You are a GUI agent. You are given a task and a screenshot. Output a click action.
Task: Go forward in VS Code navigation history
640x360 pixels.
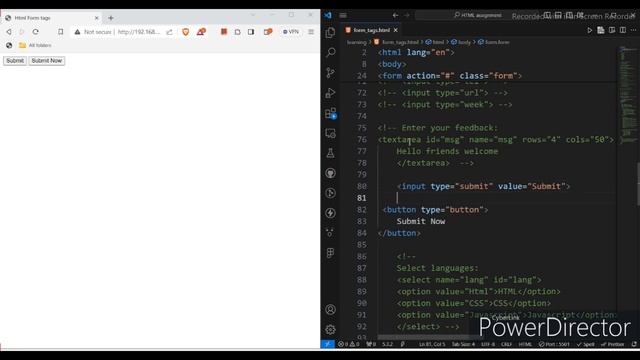[407, 16]
